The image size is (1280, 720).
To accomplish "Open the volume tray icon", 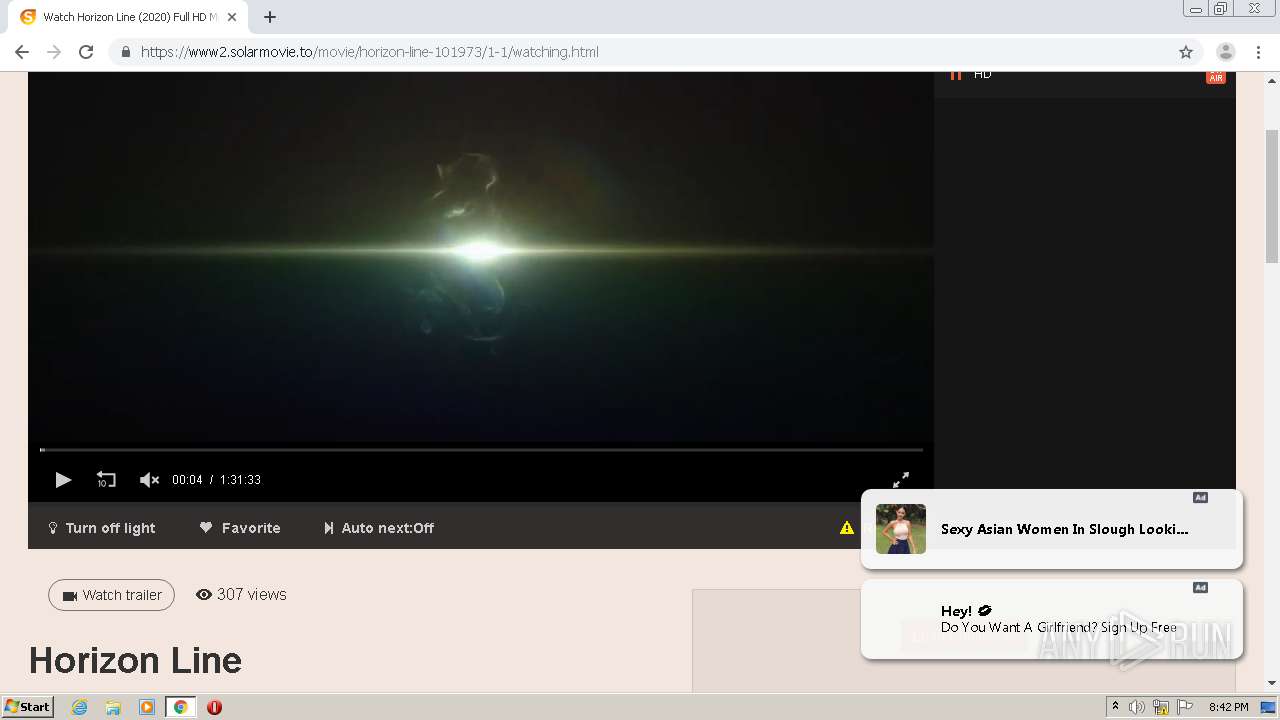I will 1136,707.
